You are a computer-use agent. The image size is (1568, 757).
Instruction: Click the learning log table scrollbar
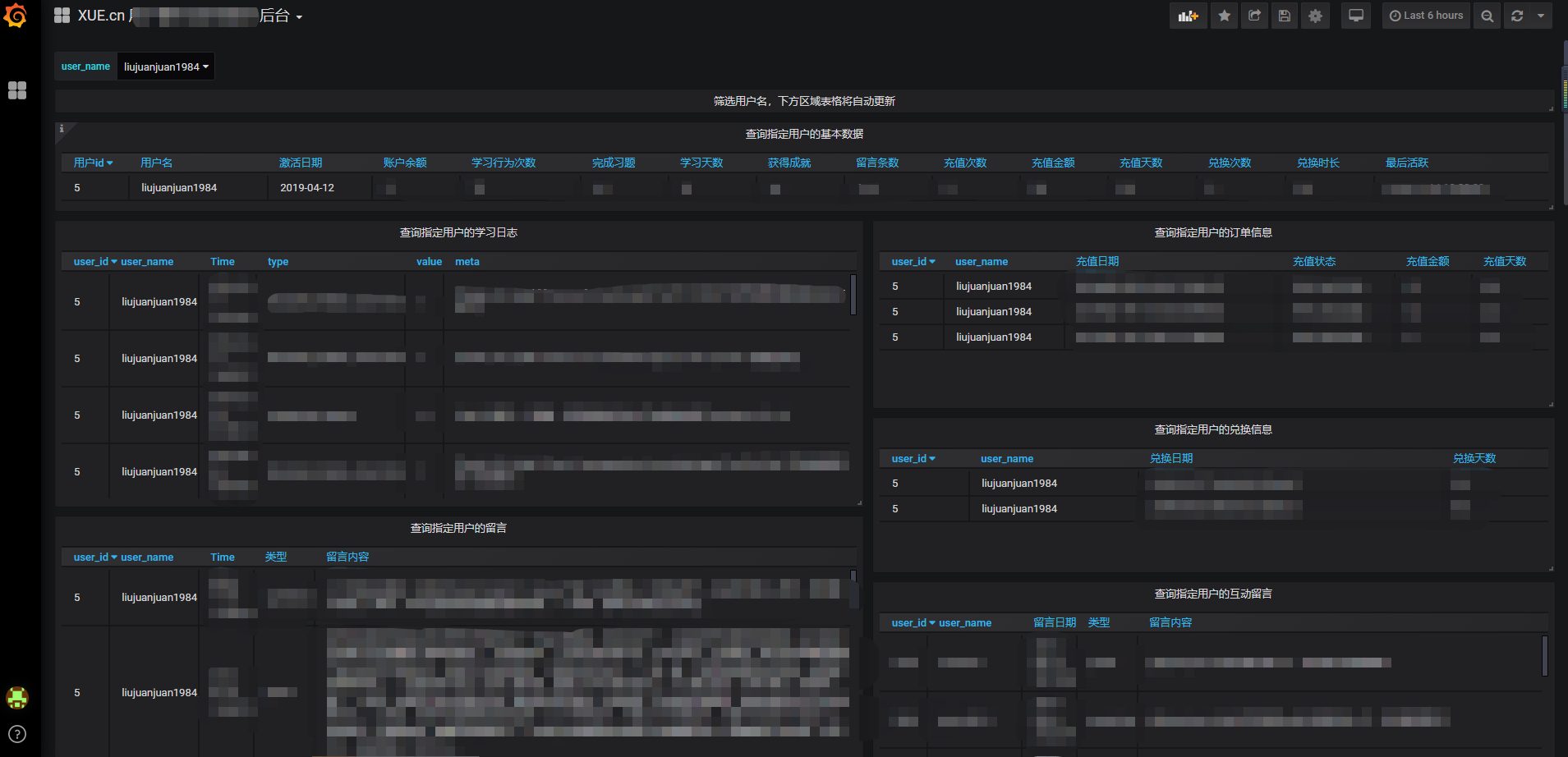coord(853,294)
